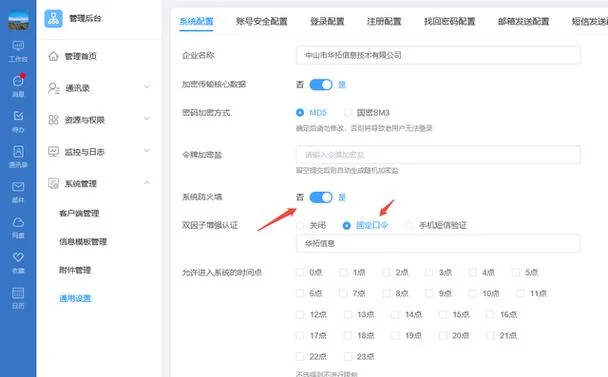Click the monitor icon beside 监控与日志
This screenshot has height=377, width=608.
(54, 151)
